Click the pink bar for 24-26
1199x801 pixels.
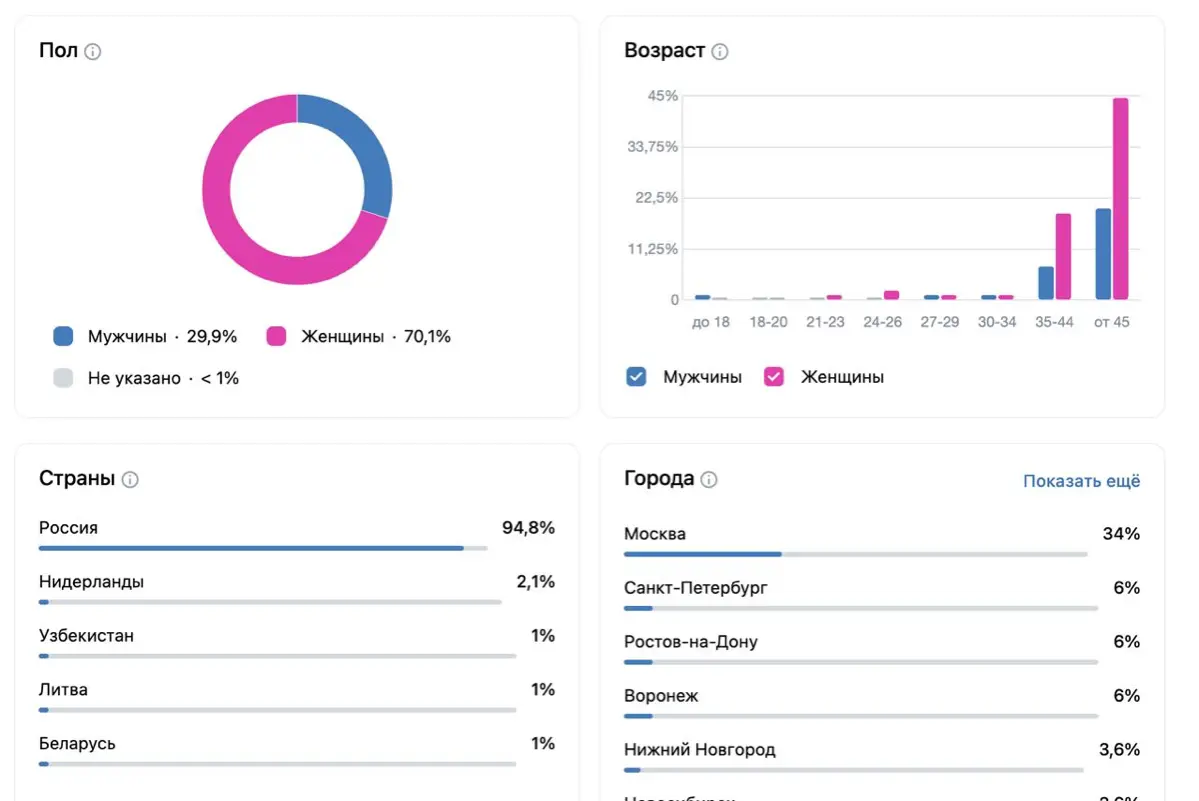(x=892, y=295)
